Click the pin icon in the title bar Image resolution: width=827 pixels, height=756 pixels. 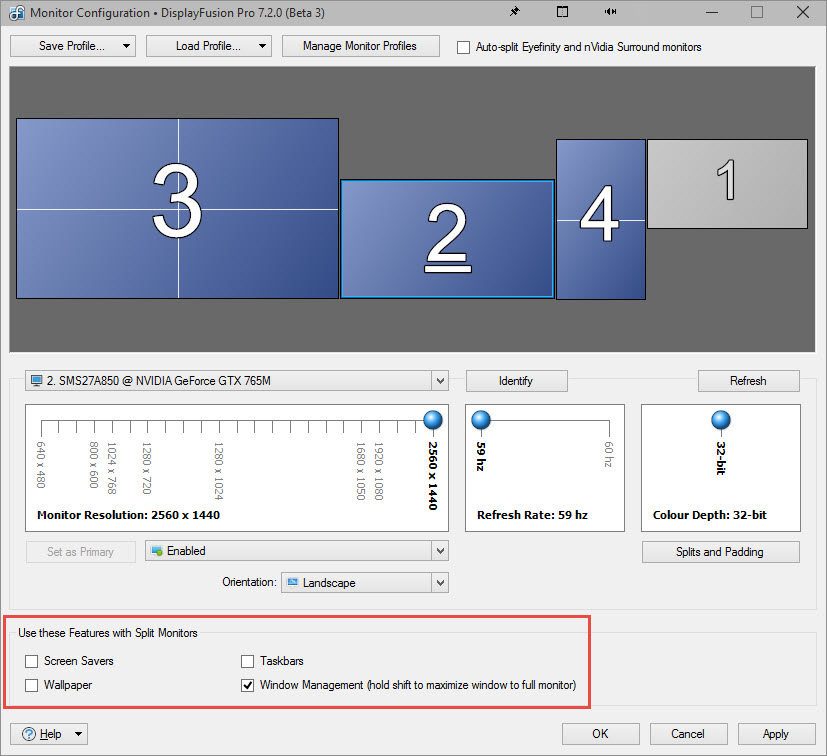514,13
